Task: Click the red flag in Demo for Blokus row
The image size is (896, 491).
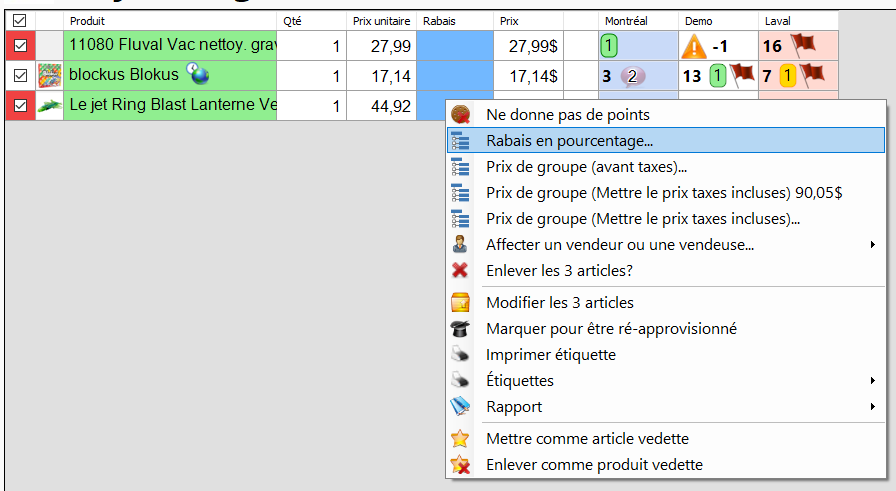Action: tap(742, 74)
